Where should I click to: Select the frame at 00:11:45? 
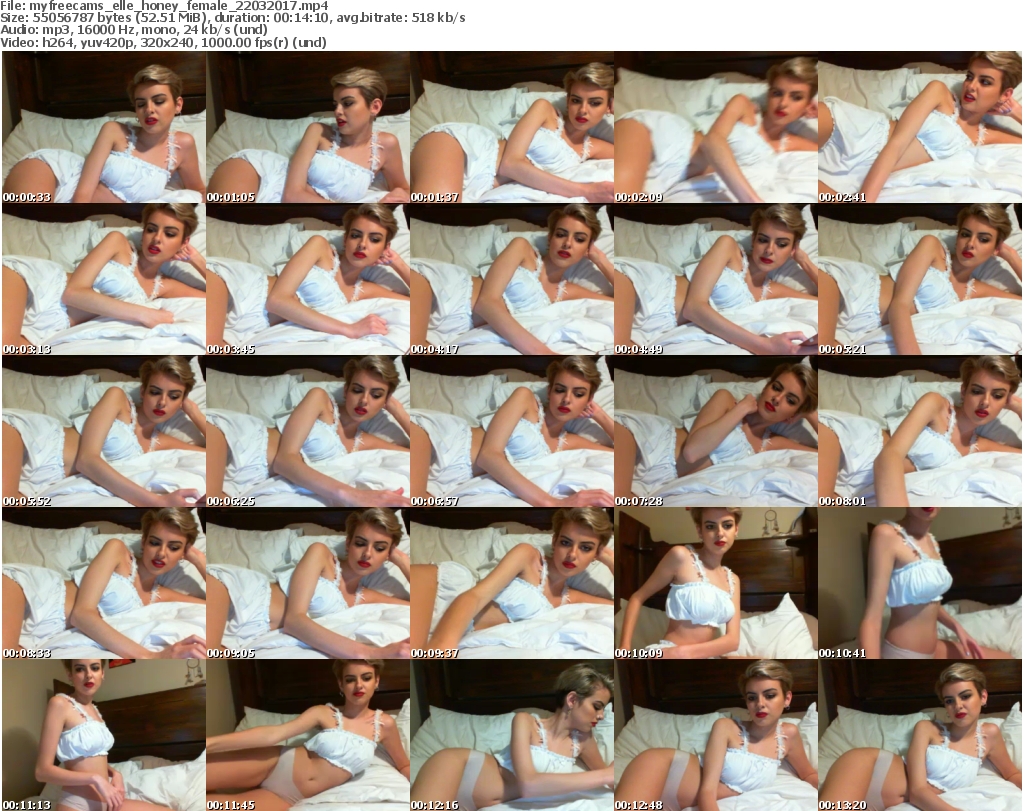point(308,735)
